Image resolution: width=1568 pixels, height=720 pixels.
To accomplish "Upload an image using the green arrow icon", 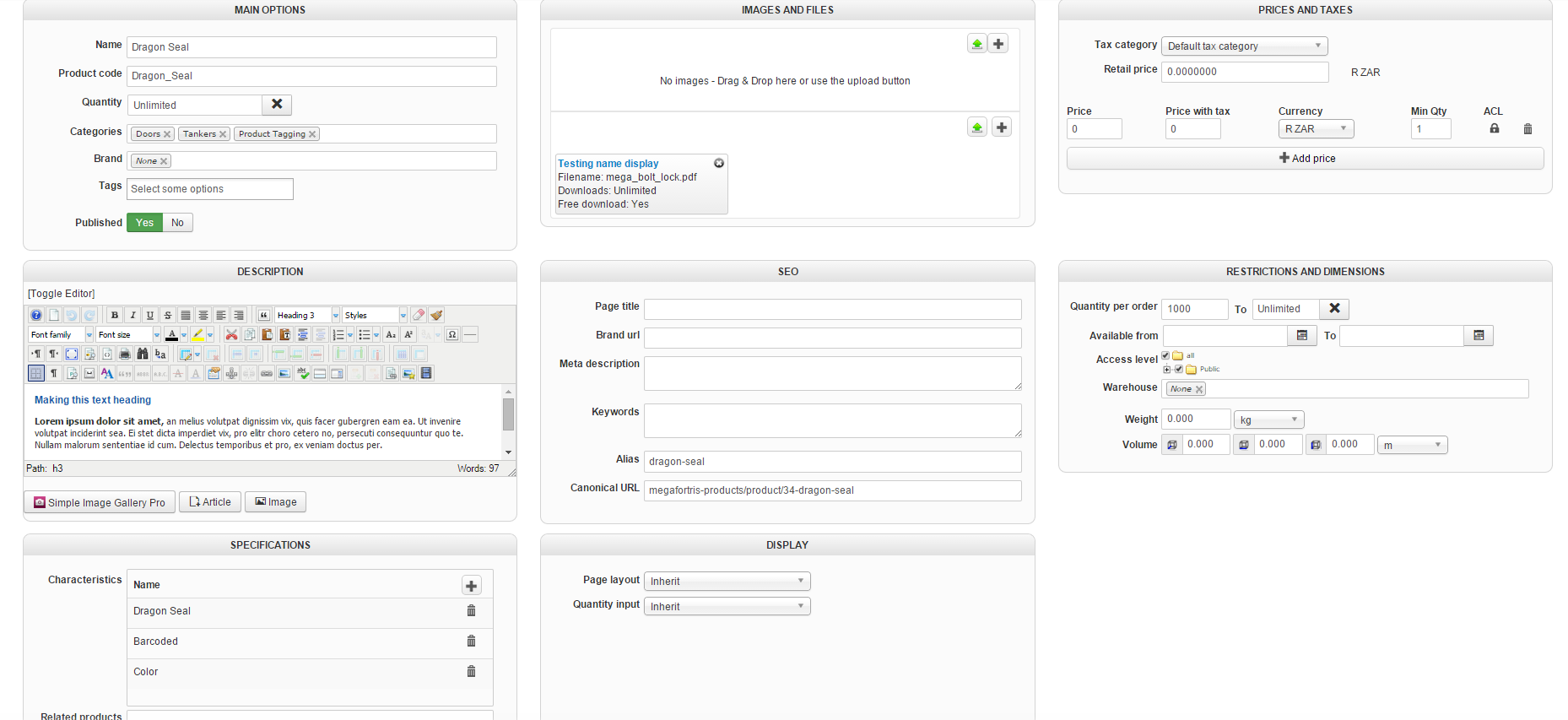I will point(977,44).
